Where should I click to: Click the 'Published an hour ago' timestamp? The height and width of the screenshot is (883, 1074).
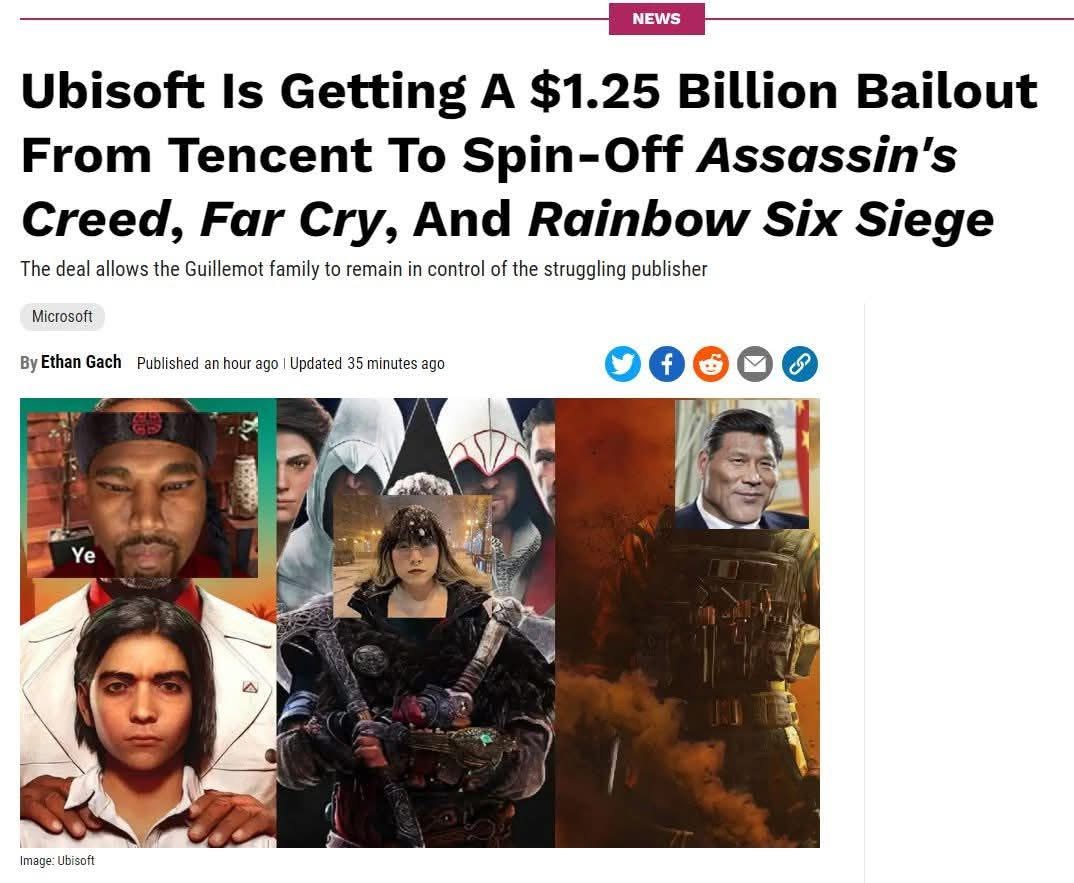pyautogui.click(x=208, y=364)
